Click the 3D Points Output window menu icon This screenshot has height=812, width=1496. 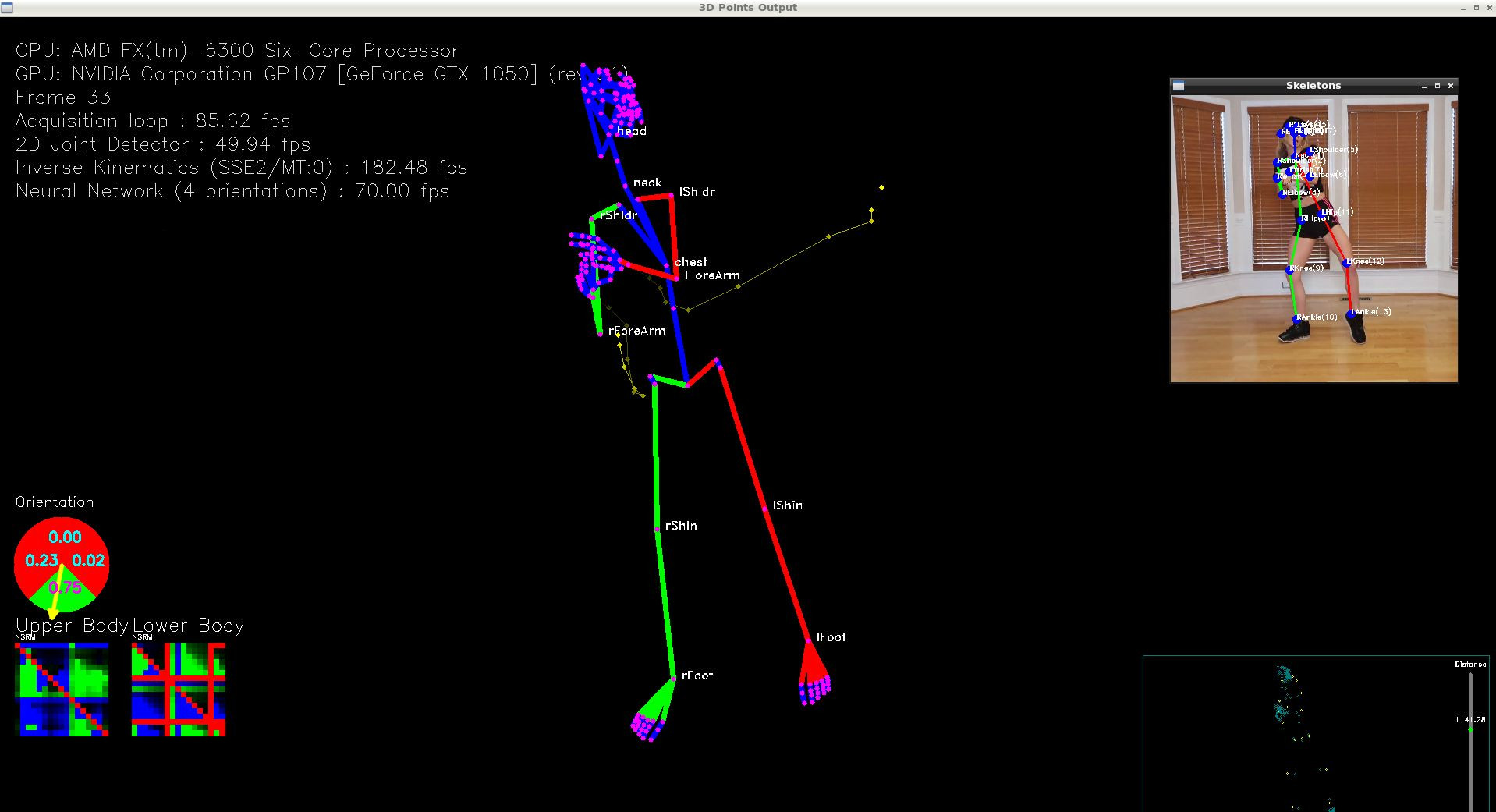[7, 8]
